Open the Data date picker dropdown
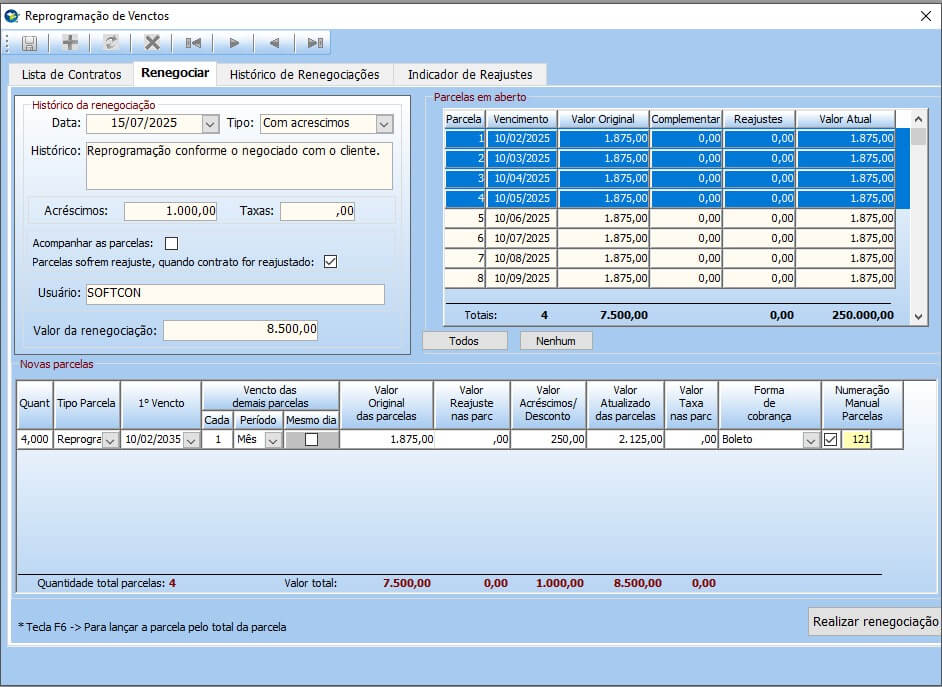The height and width of the screenshot is (687, 942). point(210,124)
